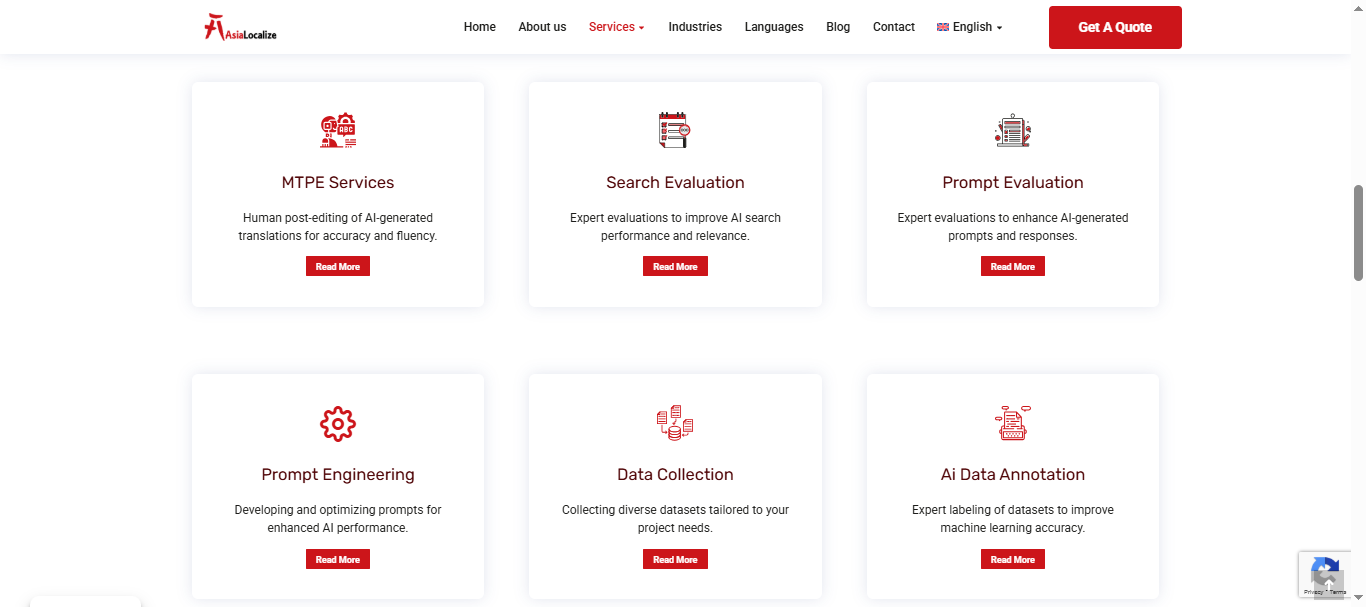Click the English flag icon

click(x=943, y=27)
